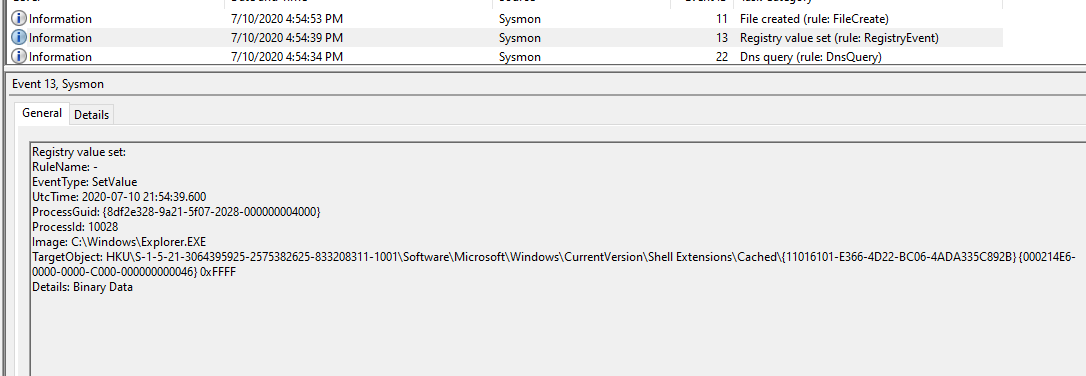
Task: Click the Registry value set (rule: RegistryEvent) category cell
Action: click(839, 37)
